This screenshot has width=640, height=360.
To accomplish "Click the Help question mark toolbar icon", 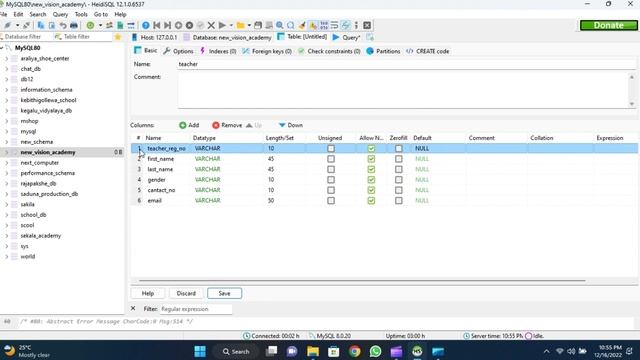I will [x=145, y=25].
